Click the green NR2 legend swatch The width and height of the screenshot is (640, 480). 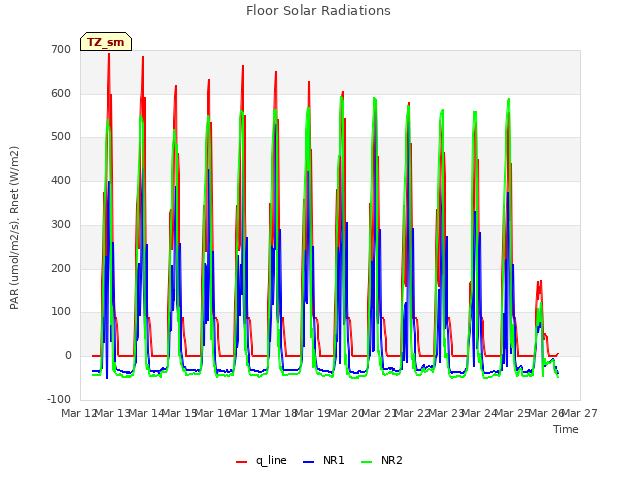(x=367, y=462)
